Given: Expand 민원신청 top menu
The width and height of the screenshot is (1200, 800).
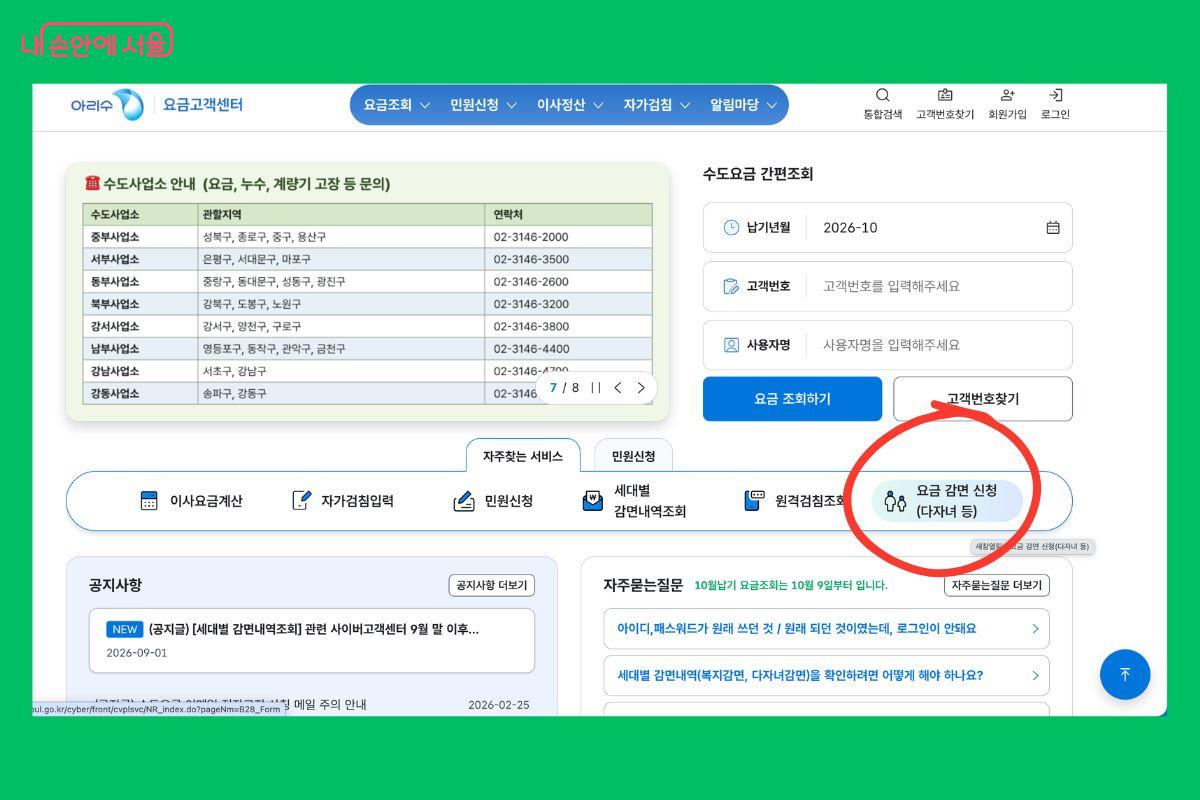Looking at the screenshot, I should 484,105.
